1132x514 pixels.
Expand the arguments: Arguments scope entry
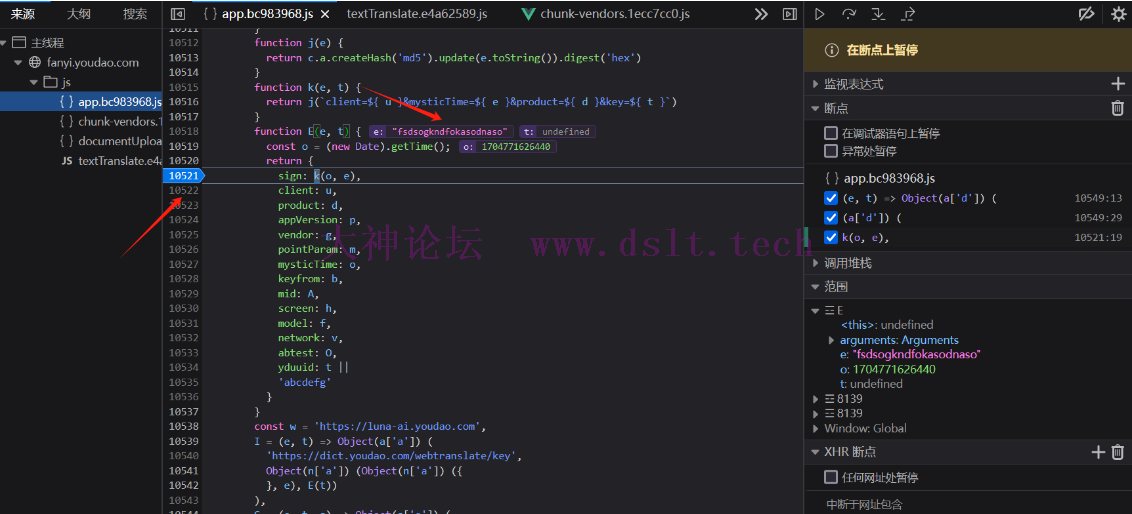[x=831, y=340]
